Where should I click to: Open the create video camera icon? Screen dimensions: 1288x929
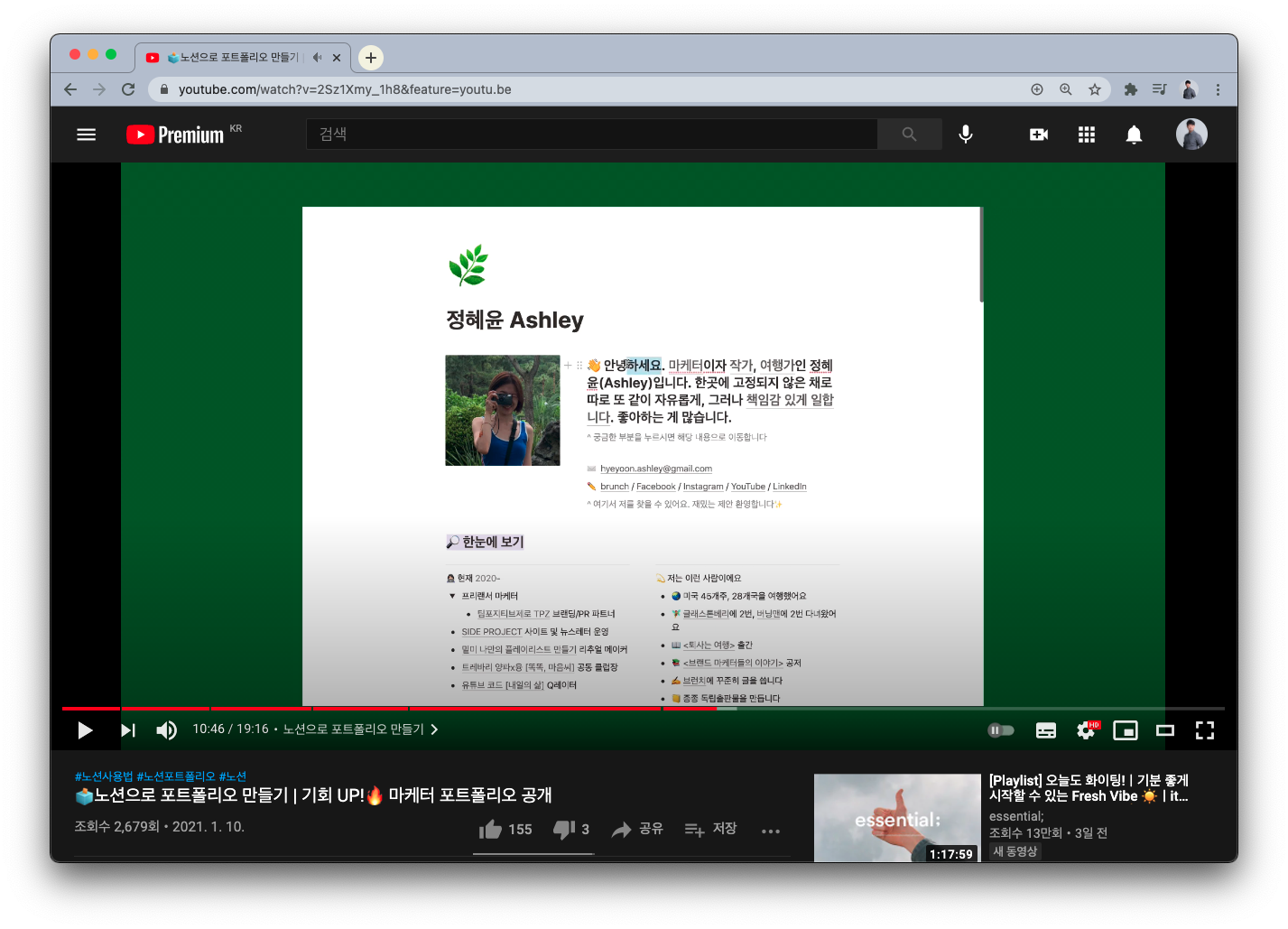[x=1039, y=135]
